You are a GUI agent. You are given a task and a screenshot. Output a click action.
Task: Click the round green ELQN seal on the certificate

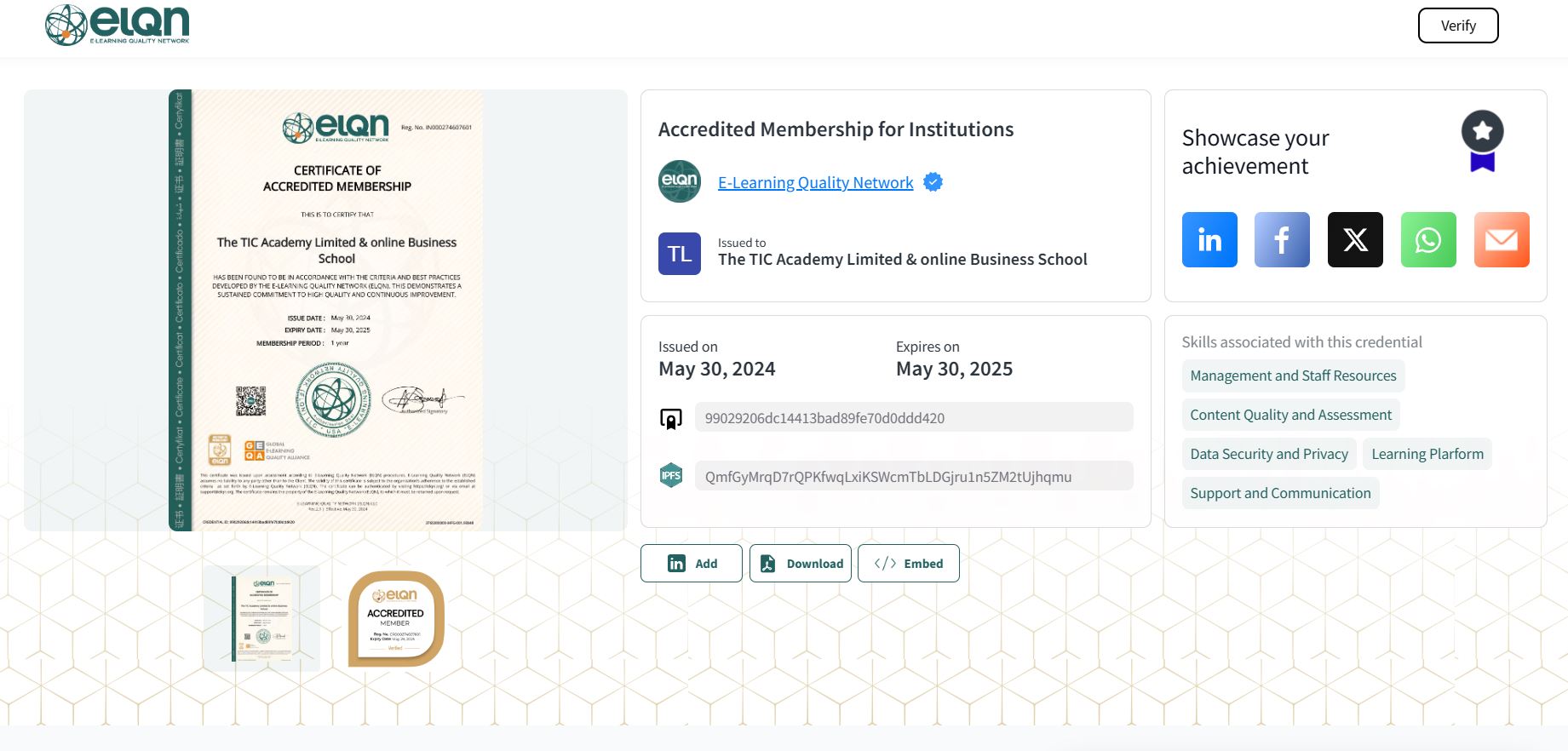click(333, 400)
